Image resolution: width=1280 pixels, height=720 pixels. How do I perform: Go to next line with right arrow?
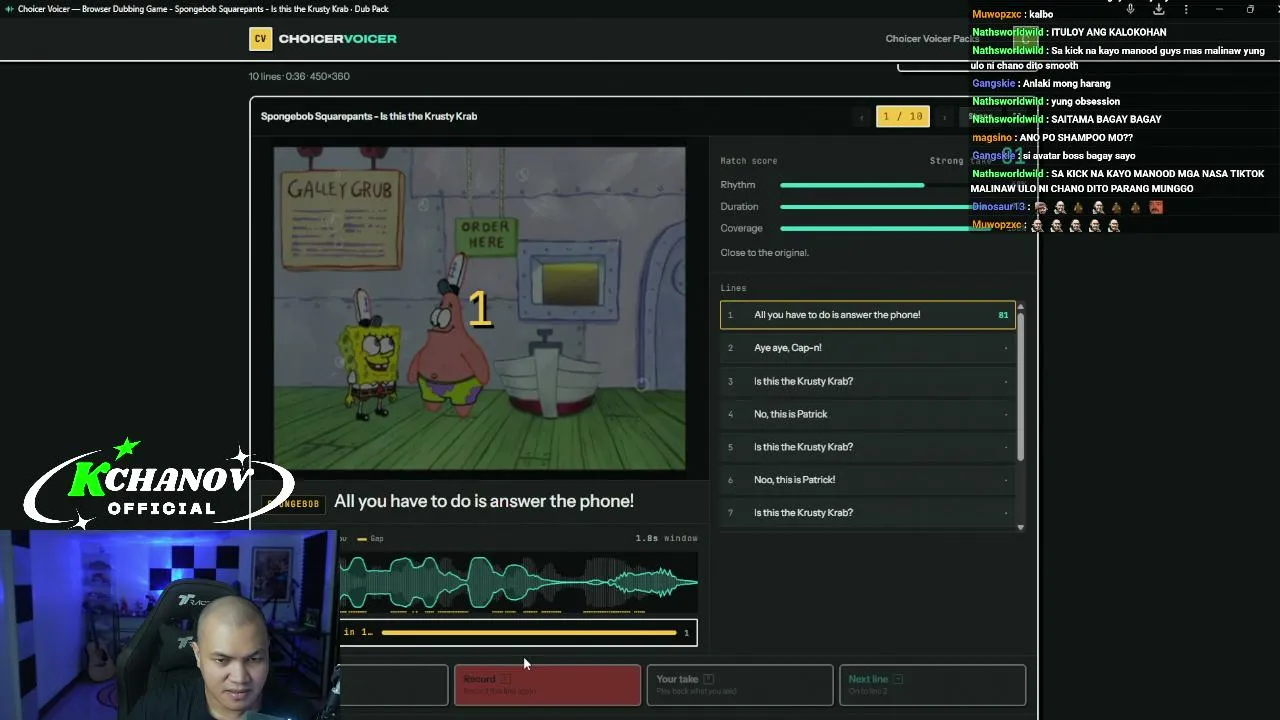point(944,117)
